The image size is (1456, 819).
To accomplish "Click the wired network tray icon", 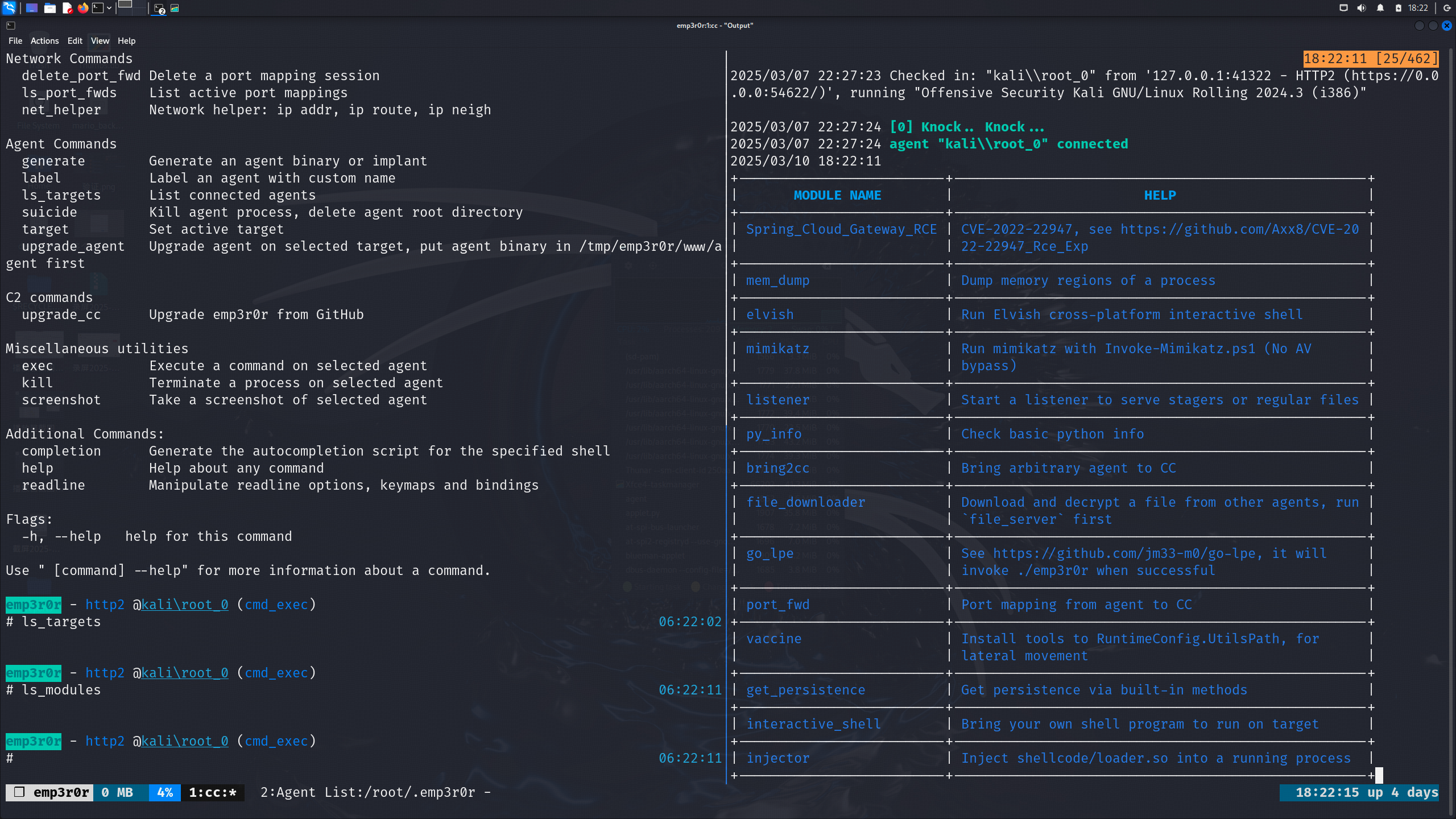I will point(1343,8).
